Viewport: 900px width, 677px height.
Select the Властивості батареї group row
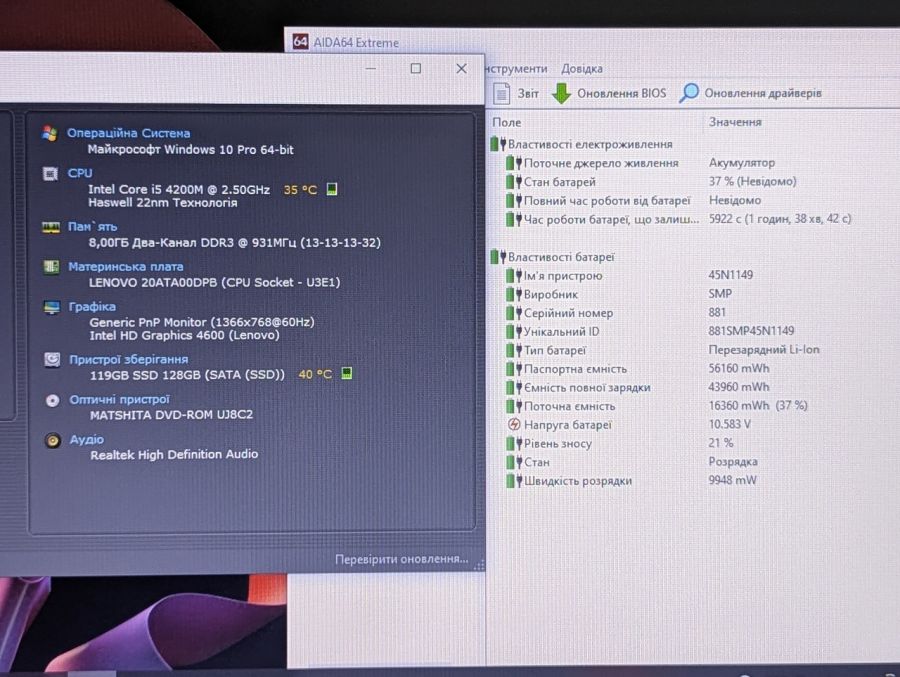point(553,257)
